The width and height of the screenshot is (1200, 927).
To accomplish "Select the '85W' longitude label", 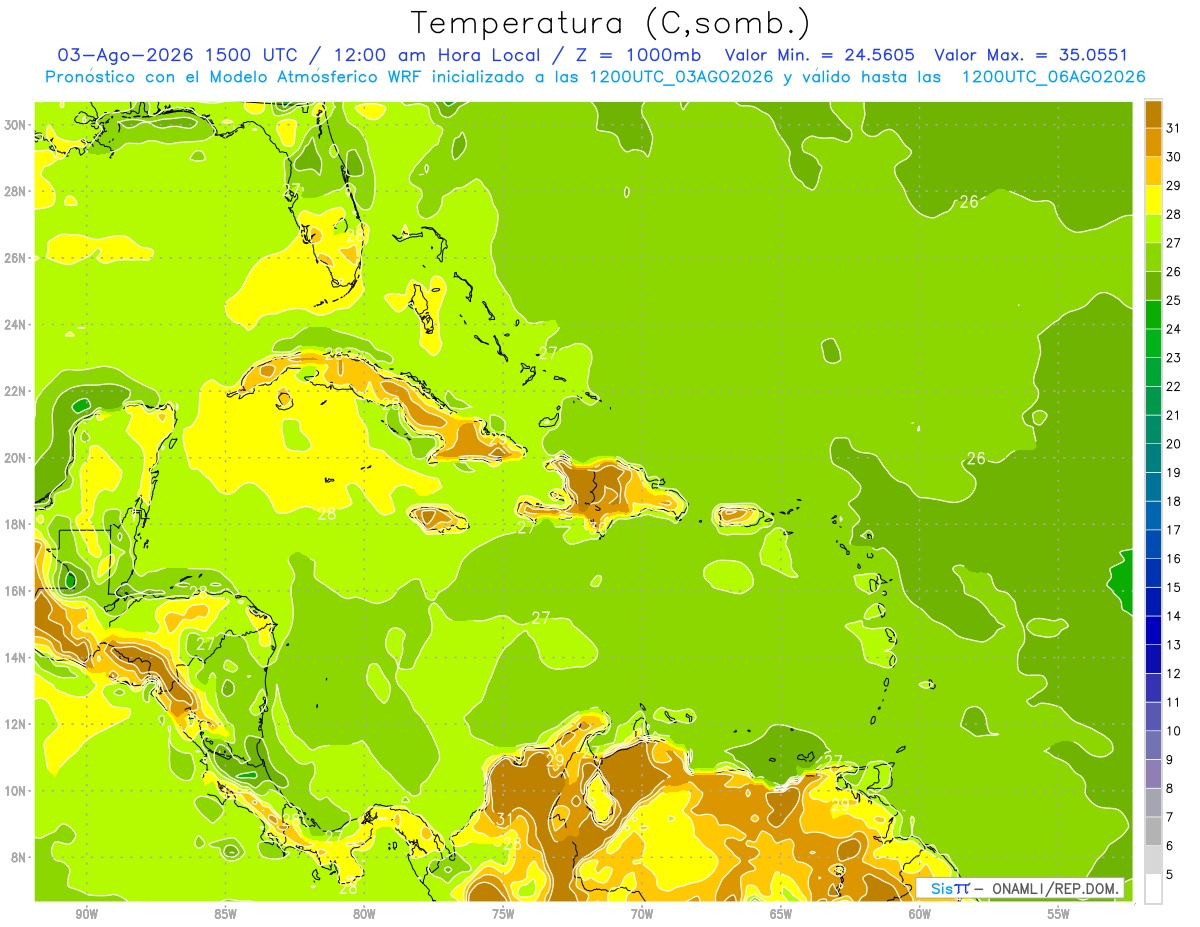I will (x=225, y=914).
